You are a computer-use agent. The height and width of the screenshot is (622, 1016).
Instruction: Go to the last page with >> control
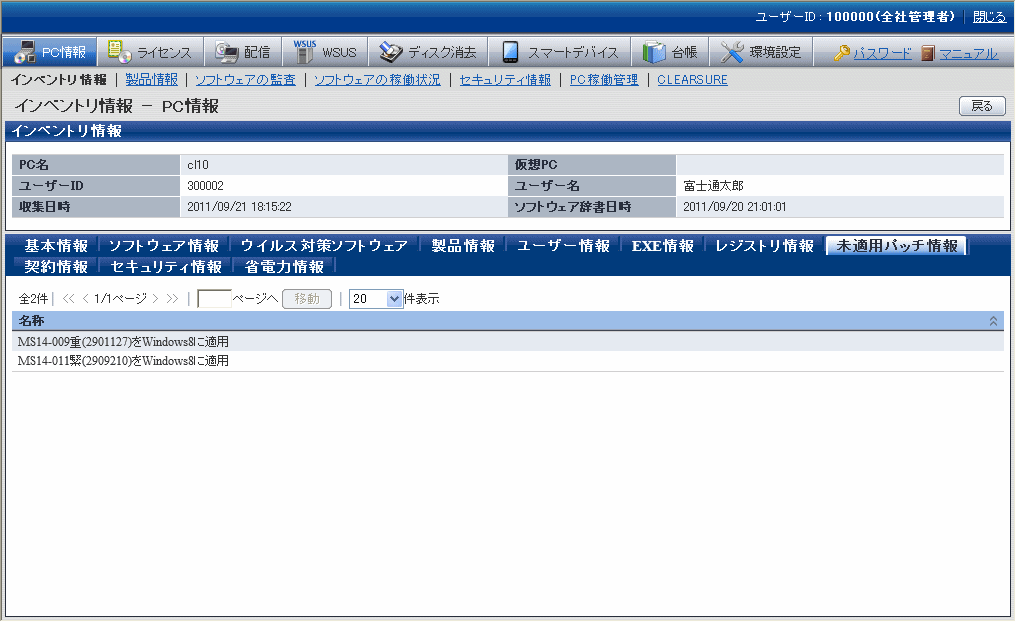pyautogui.click(x=172, y=299)
